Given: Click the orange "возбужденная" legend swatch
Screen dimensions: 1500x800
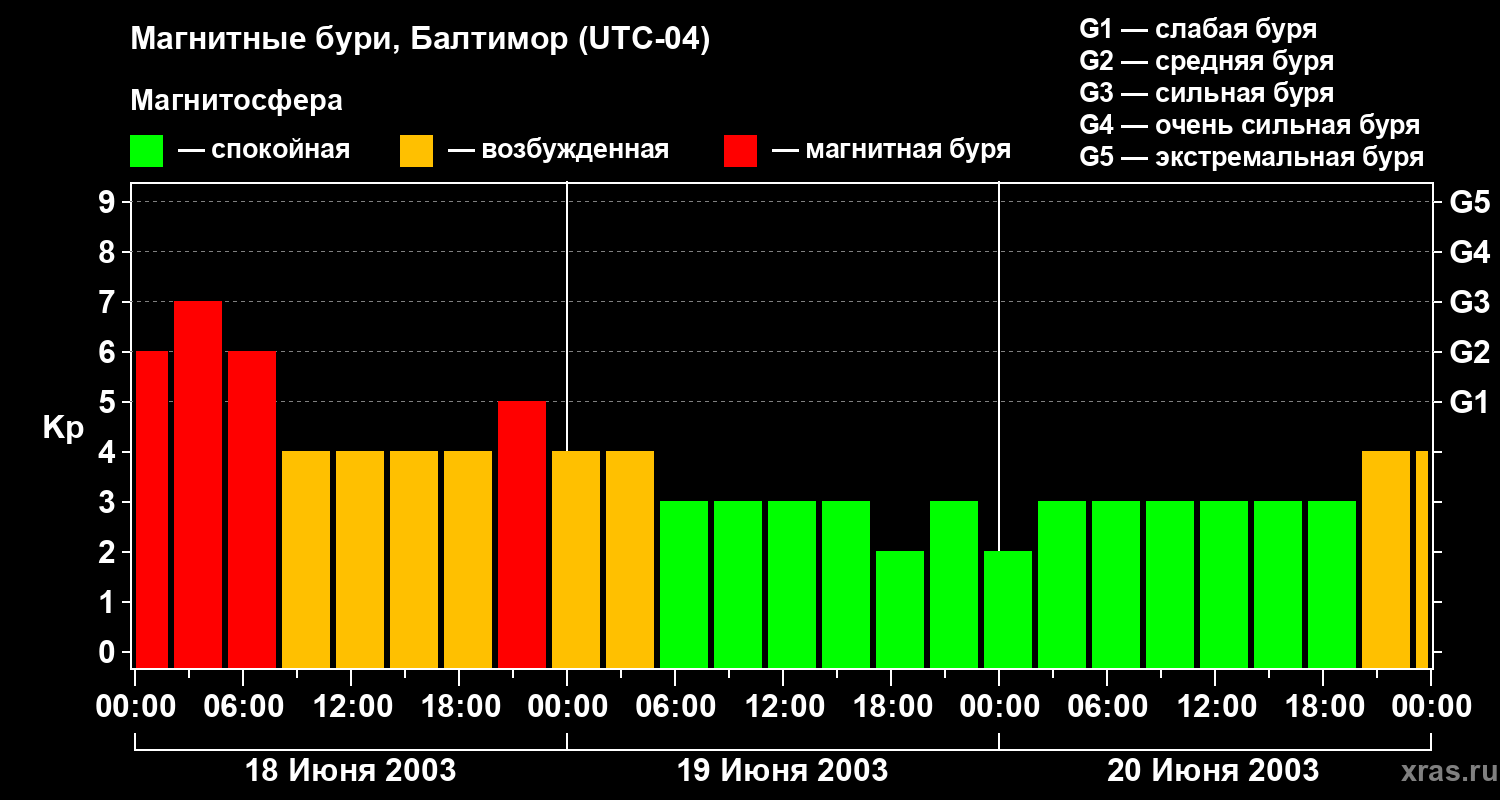Looking at the screenshot, I should coord(416,151).
